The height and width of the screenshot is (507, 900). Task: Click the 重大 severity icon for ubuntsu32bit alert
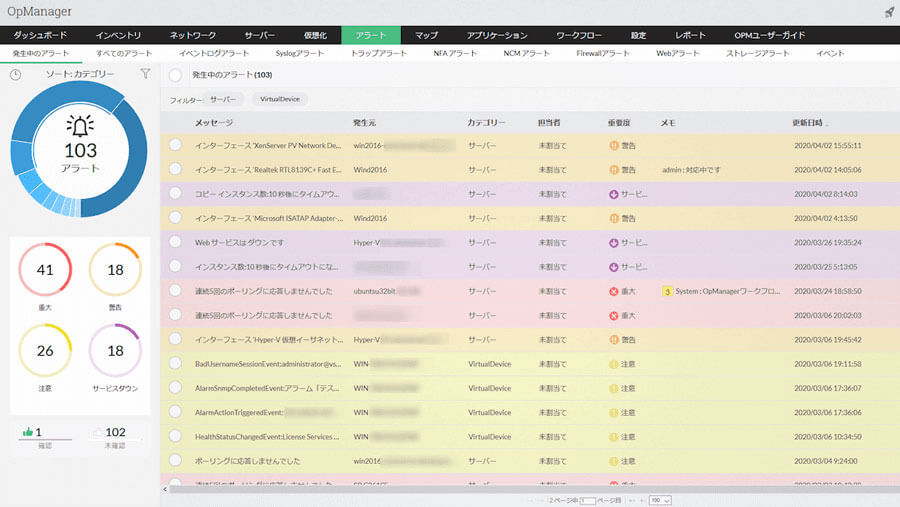[x=614, y=291]
